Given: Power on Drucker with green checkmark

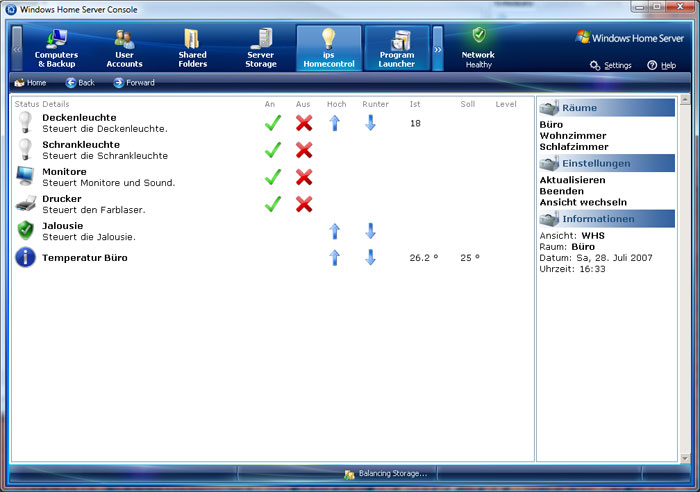Looking at the screenshot, I should click(x=273, y=204).
